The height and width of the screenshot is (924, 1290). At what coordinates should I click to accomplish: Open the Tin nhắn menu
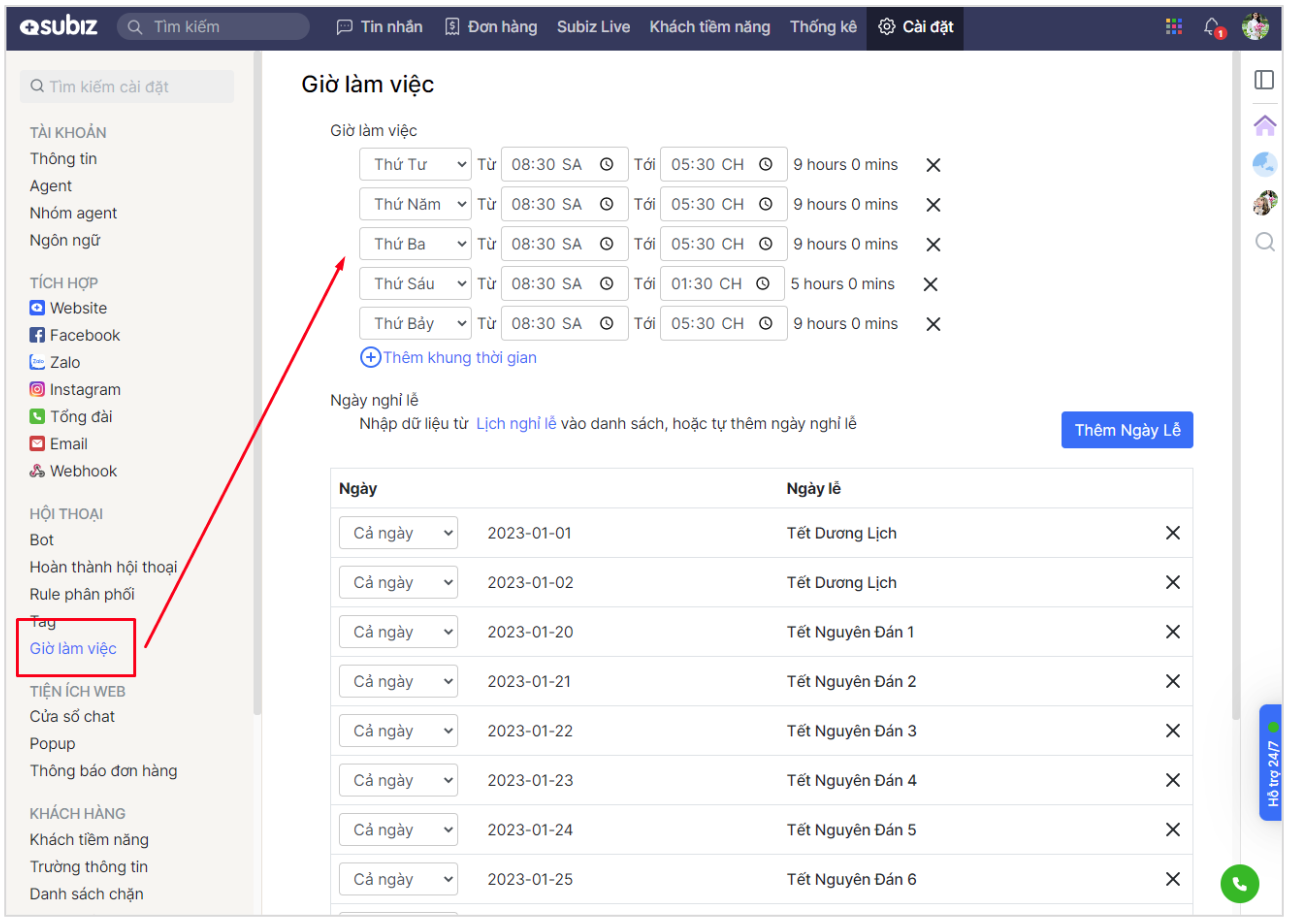379,27
